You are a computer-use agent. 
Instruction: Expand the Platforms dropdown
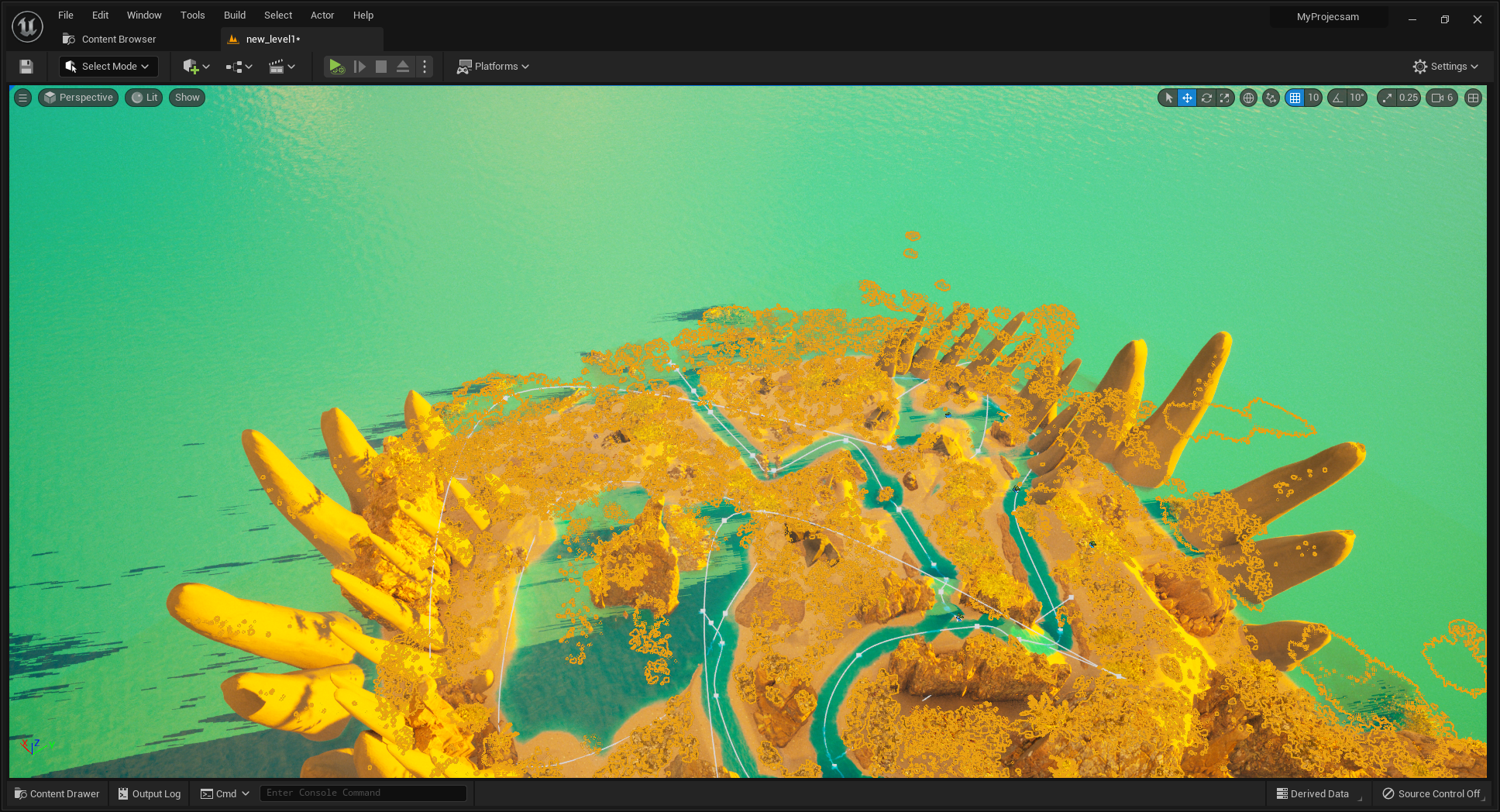pyautogui.click(x=494, y=67)
